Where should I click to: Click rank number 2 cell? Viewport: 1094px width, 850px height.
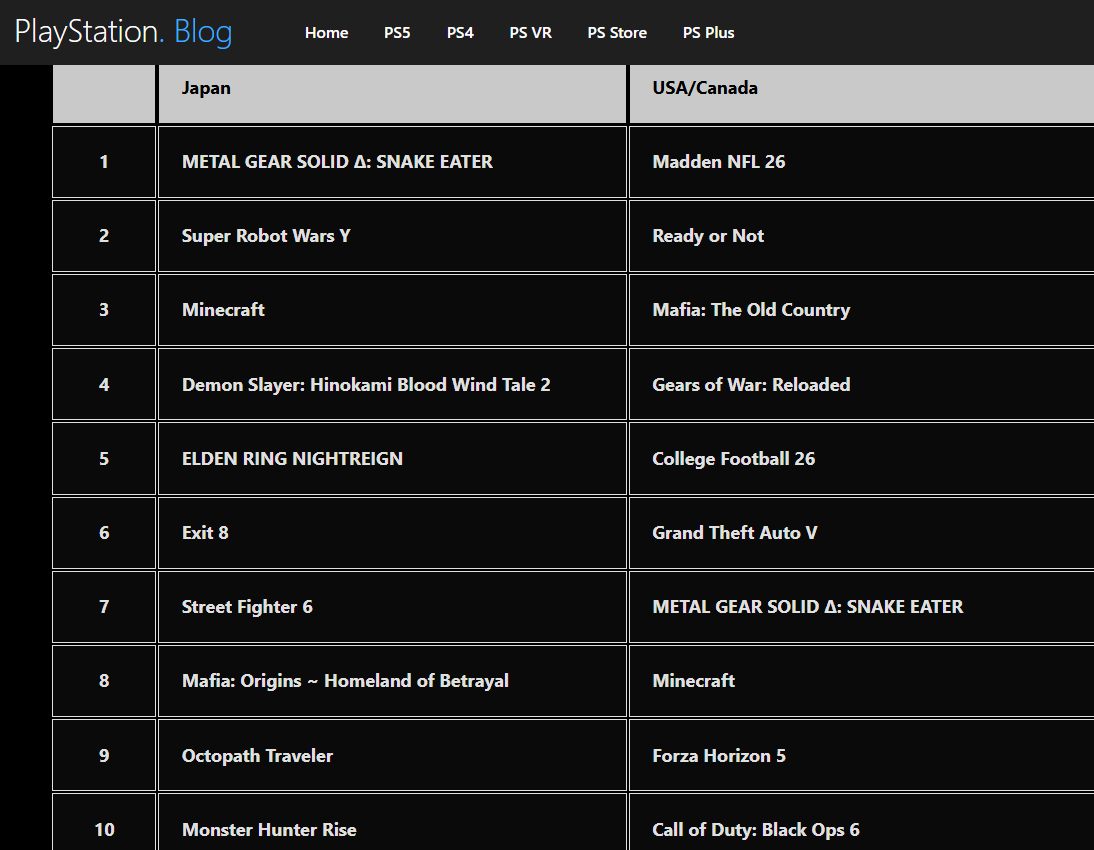(104, 236)
